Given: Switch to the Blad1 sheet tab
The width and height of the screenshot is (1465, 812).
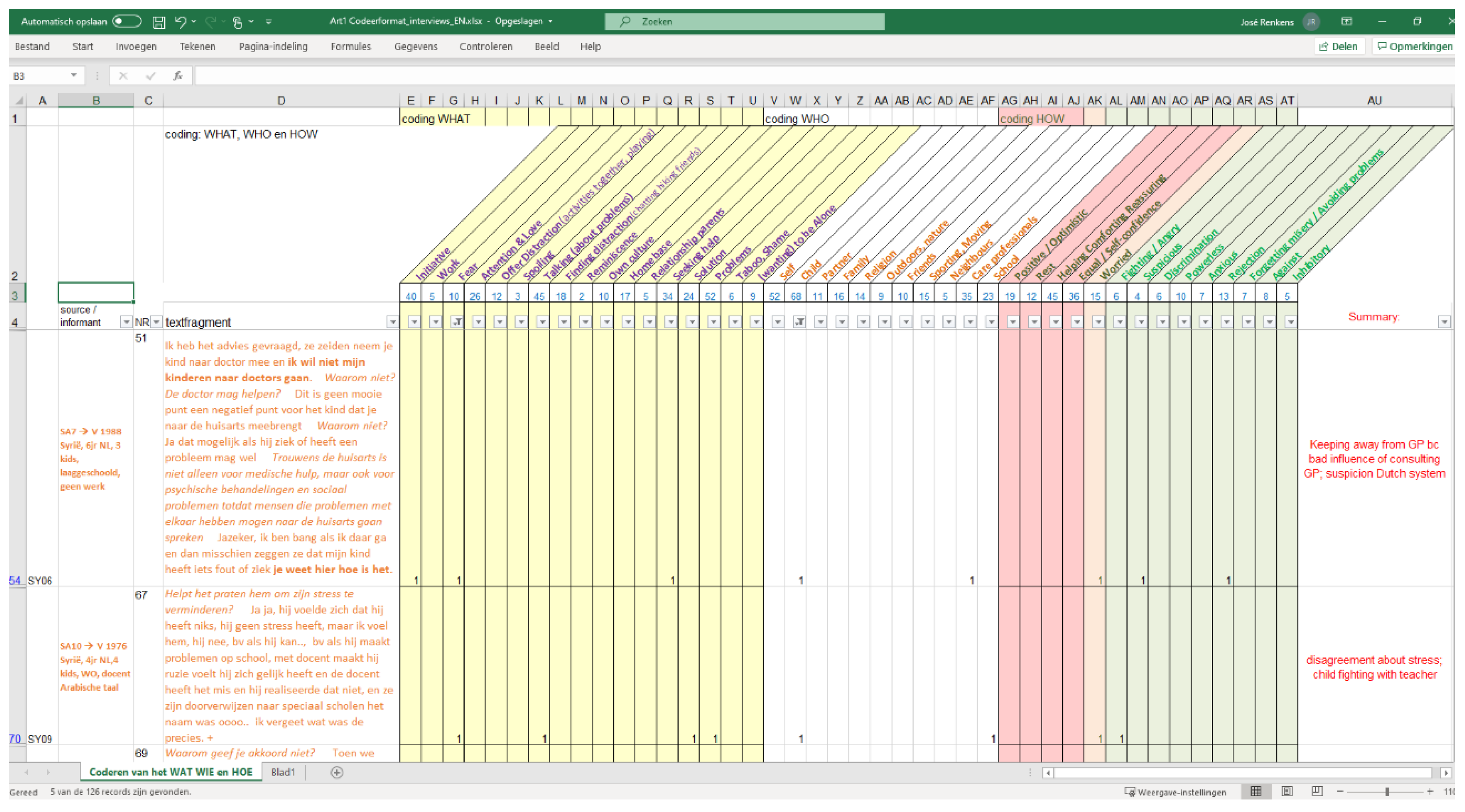Looking at the screenshot, I should click(x=283, y=772).
